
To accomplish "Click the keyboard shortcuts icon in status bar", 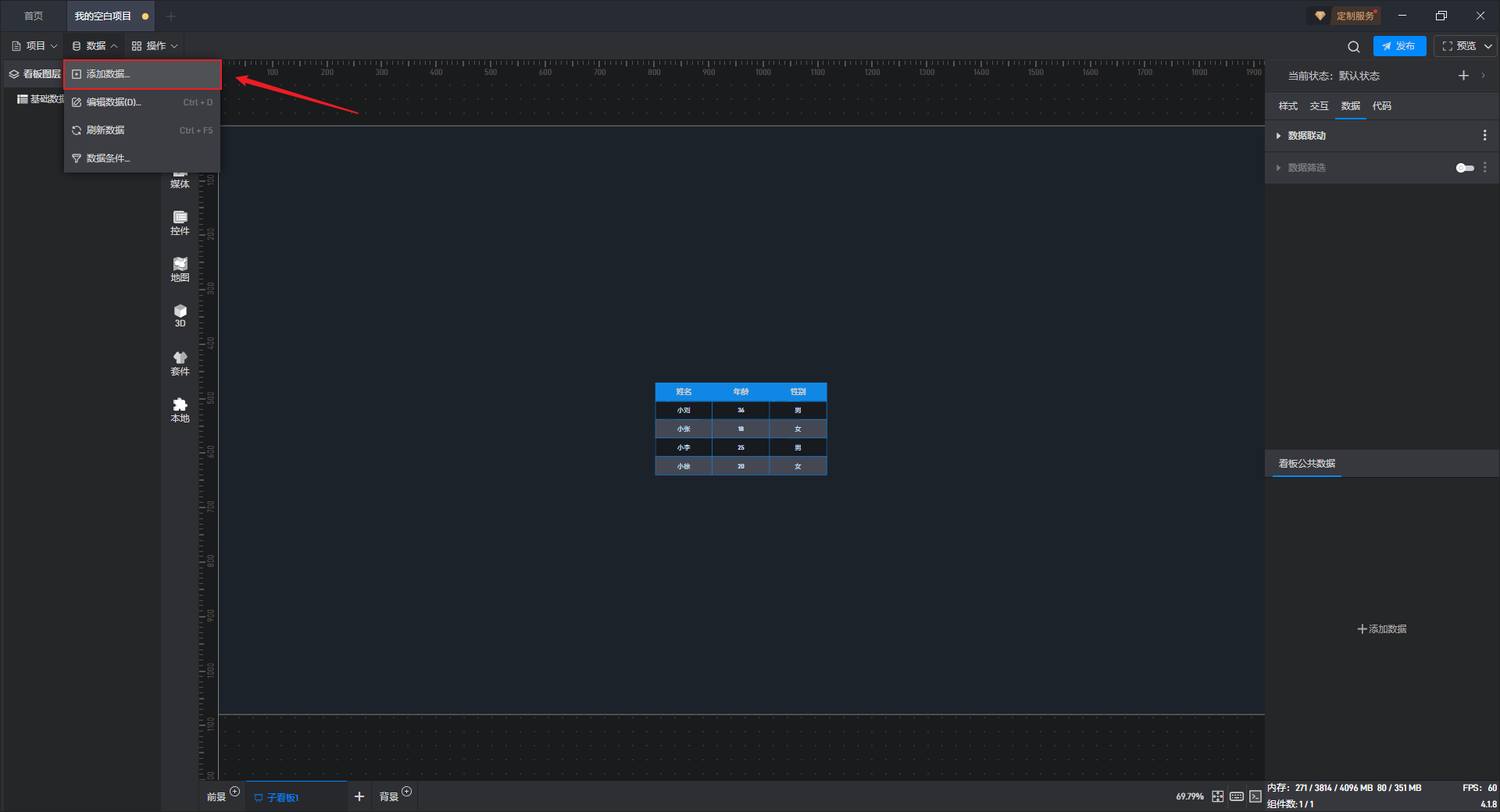I will [1236, 796].
